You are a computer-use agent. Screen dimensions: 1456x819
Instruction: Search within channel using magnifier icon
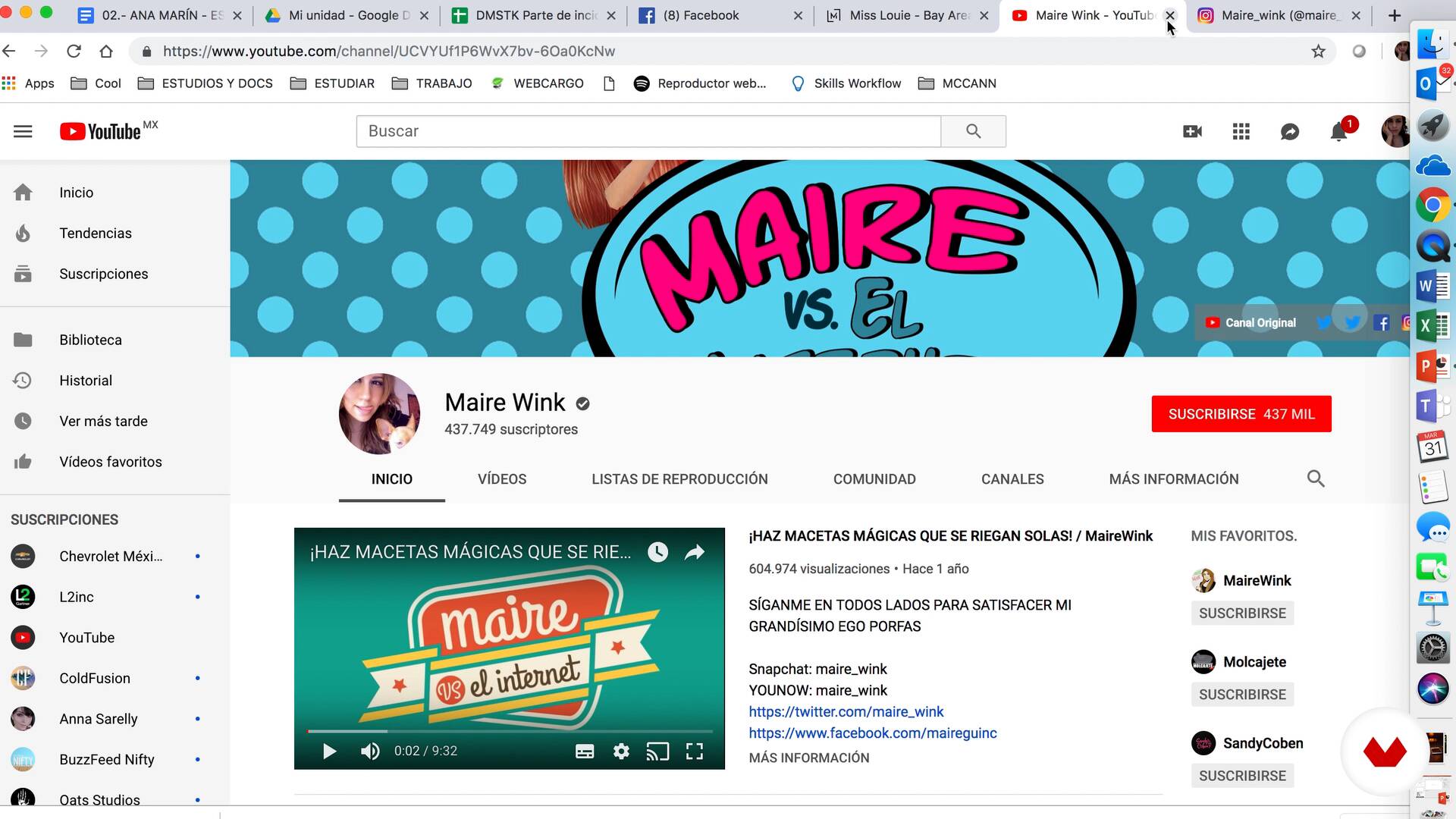pos(1316,479)
